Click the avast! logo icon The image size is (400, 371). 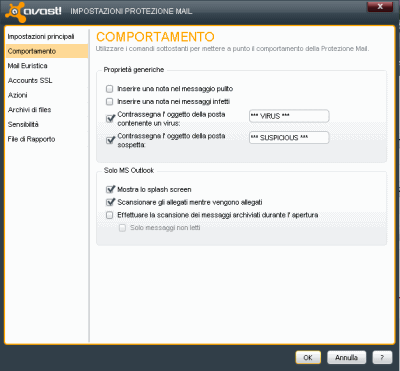coord(16,12)
